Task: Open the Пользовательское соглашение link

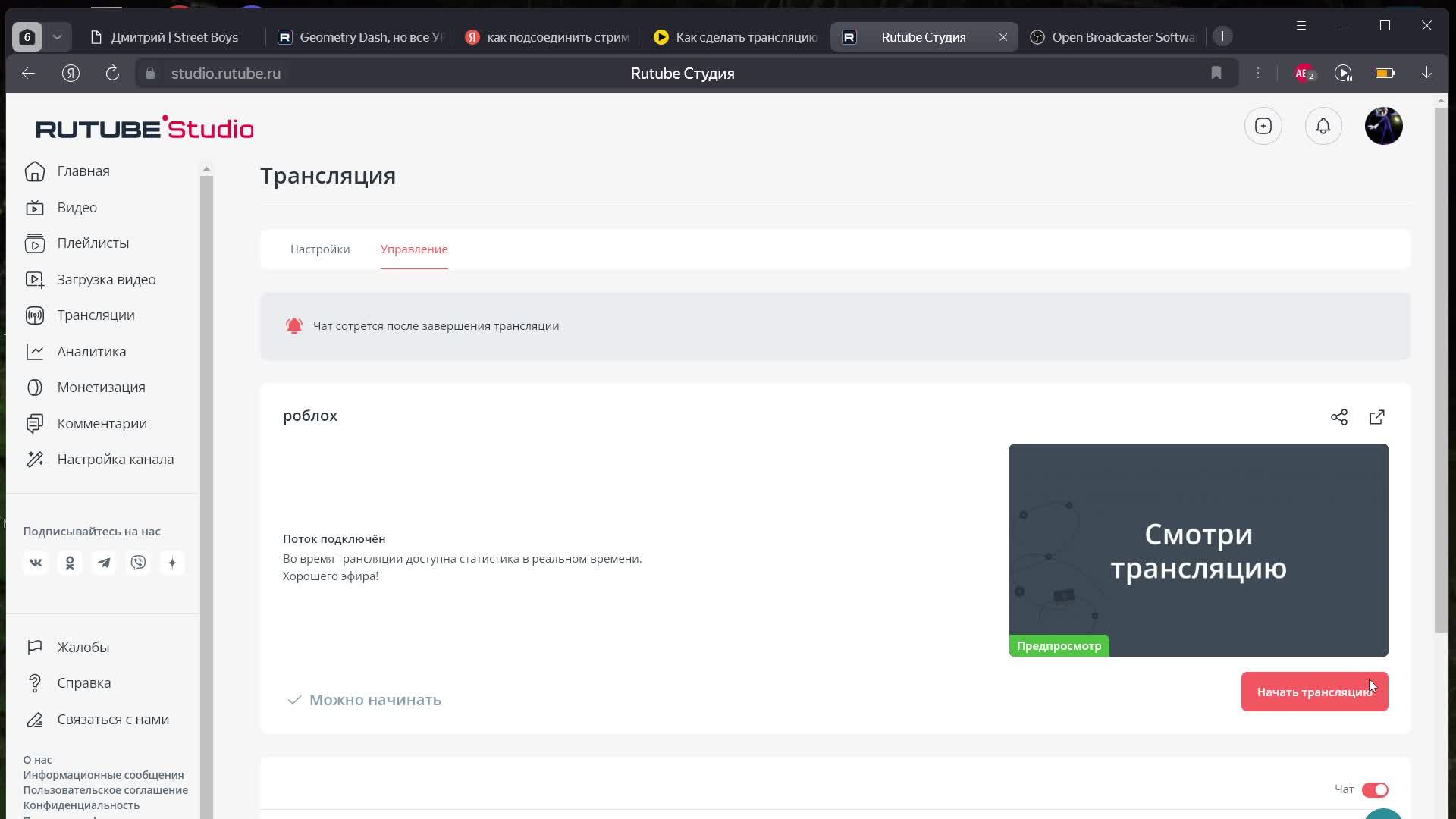Action: coord(105,790)
